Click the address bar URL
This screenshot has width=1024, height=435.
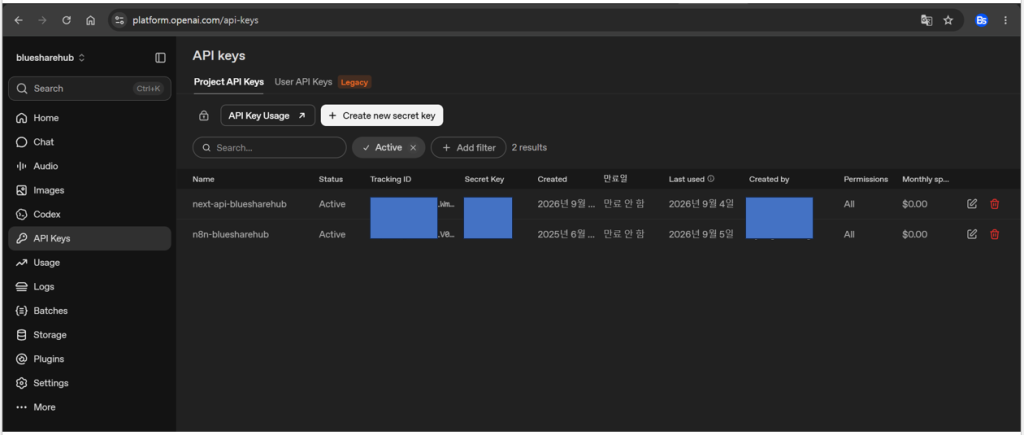(x=195, y=20)
